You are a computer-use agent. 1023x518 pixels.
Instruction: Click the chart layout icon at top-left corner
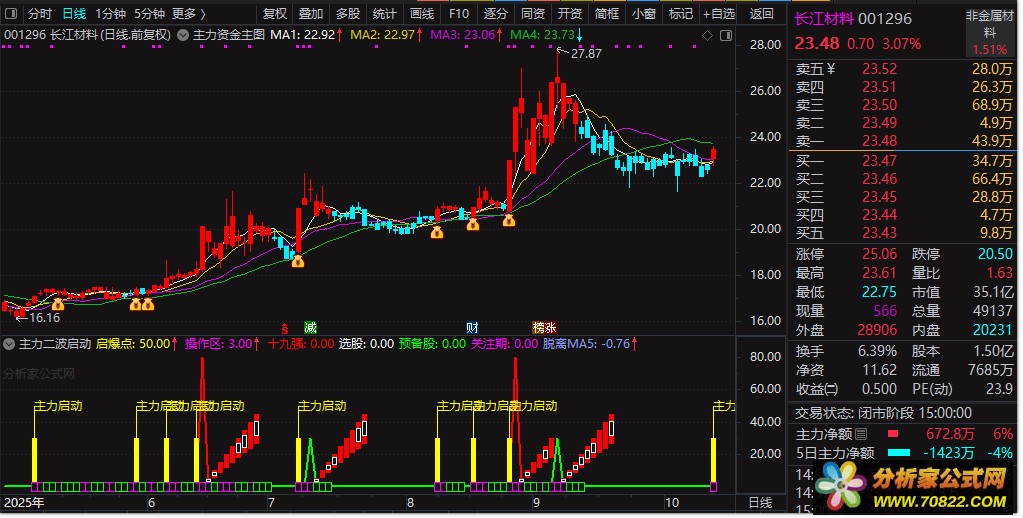(11, 14)
